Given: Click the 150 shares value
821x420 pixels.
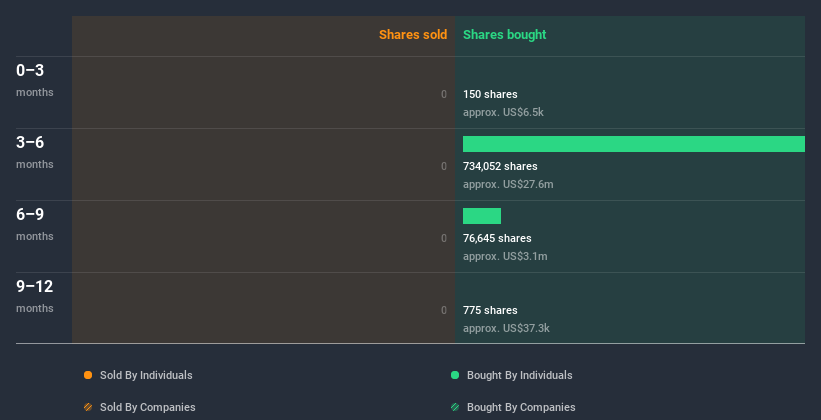Looking at the screenshot, I should [490, 94].
